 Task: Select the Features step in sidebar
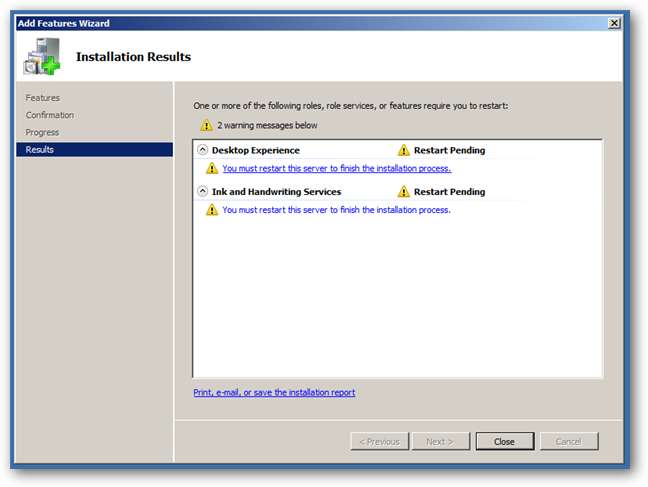point(43,98)
